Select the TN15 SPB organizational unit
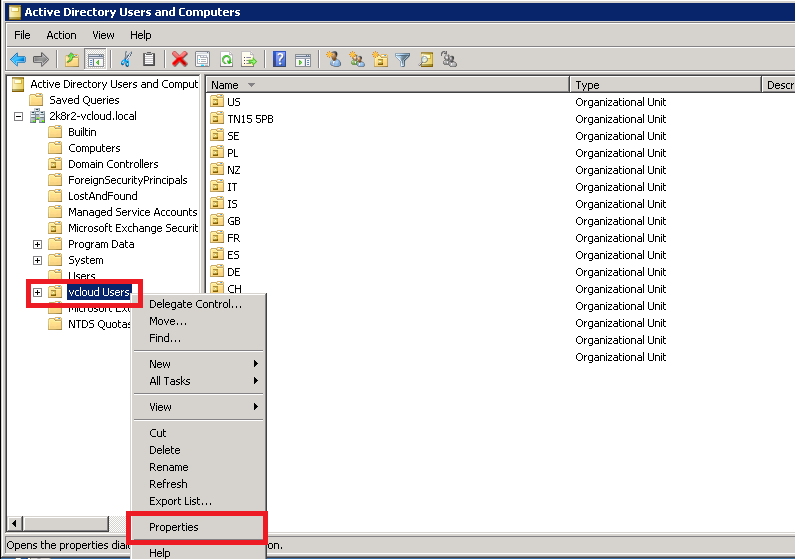The width and height of the screenshot is (795, 559). [x=250, y=119]
